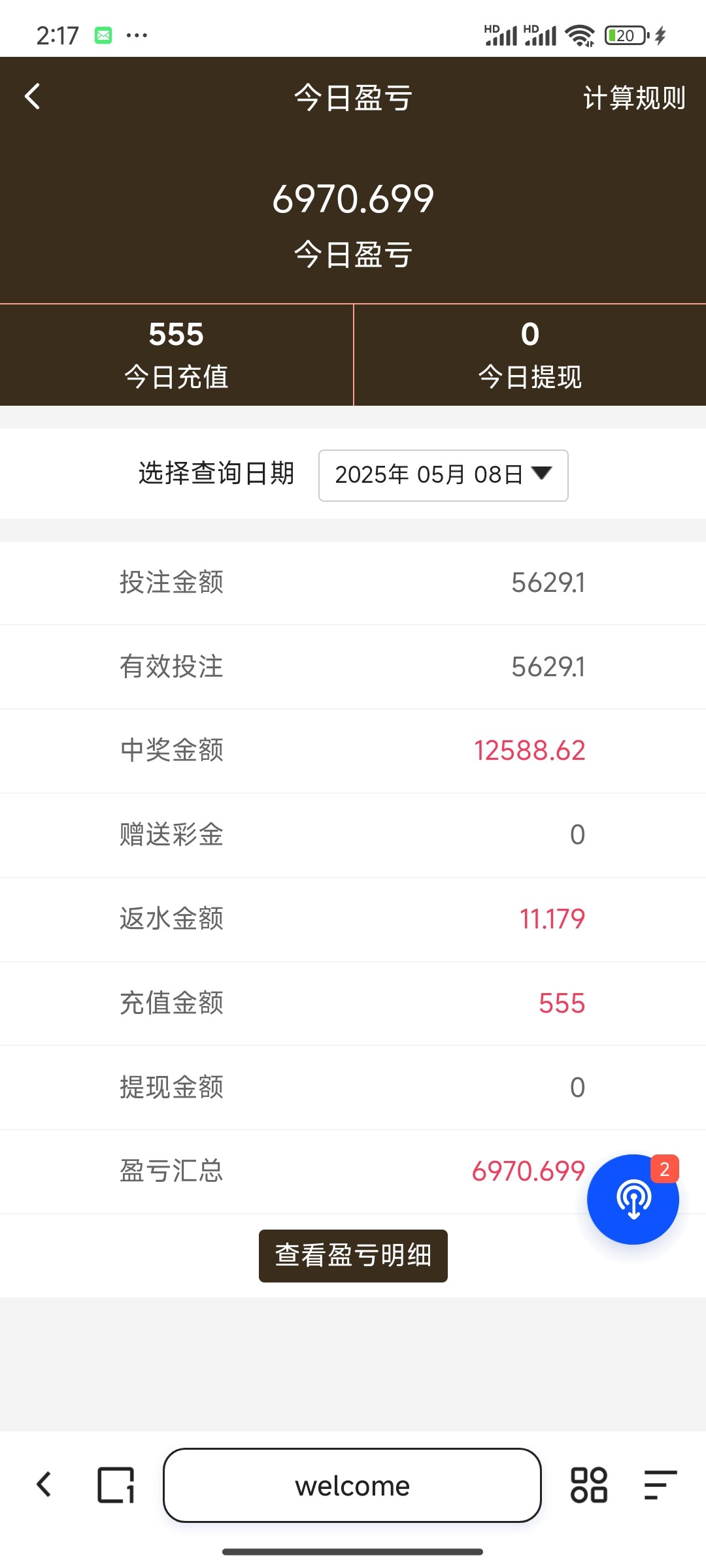
Task: Tap the red notification badge showing 2
Action: coord(664,1169)
